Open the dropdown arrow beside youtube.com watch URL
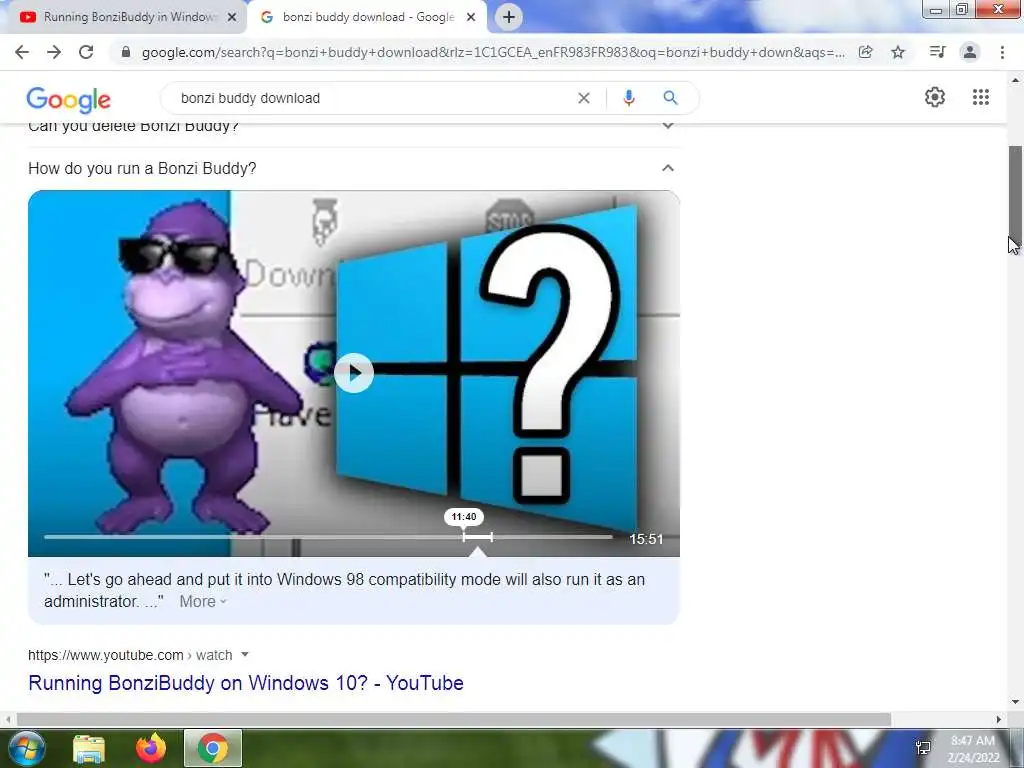This screenshot has height=768, width=1024. coord(245,654)
